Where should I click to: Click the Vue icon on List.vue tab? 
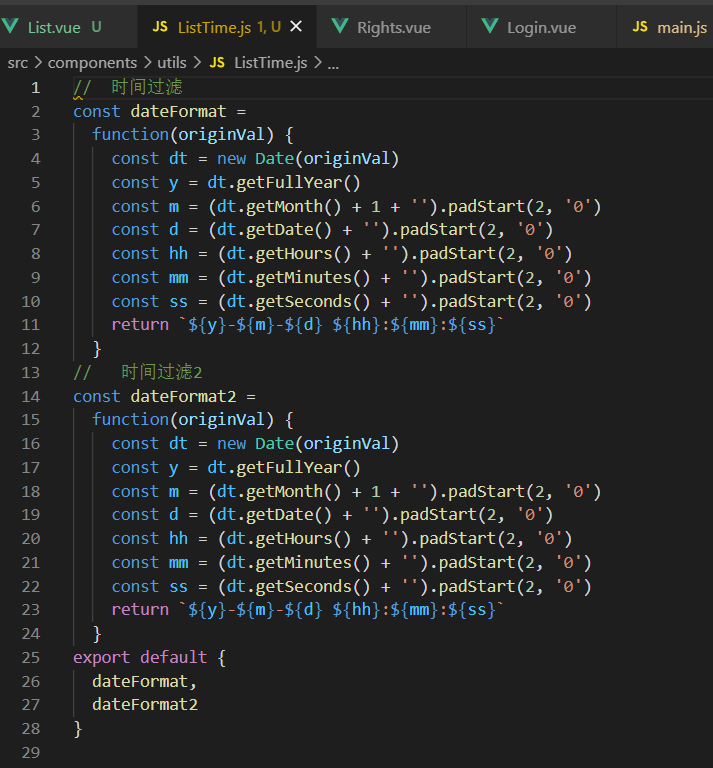[10, 27]
